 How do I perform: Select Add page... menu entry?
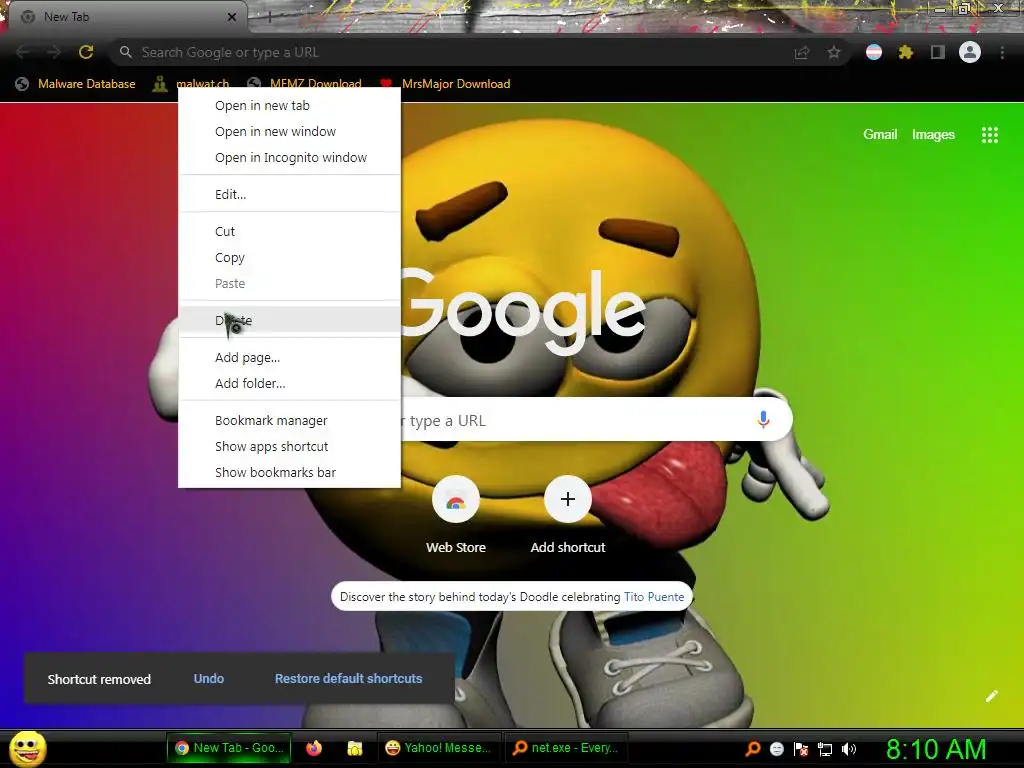click(x=289, y=358)
